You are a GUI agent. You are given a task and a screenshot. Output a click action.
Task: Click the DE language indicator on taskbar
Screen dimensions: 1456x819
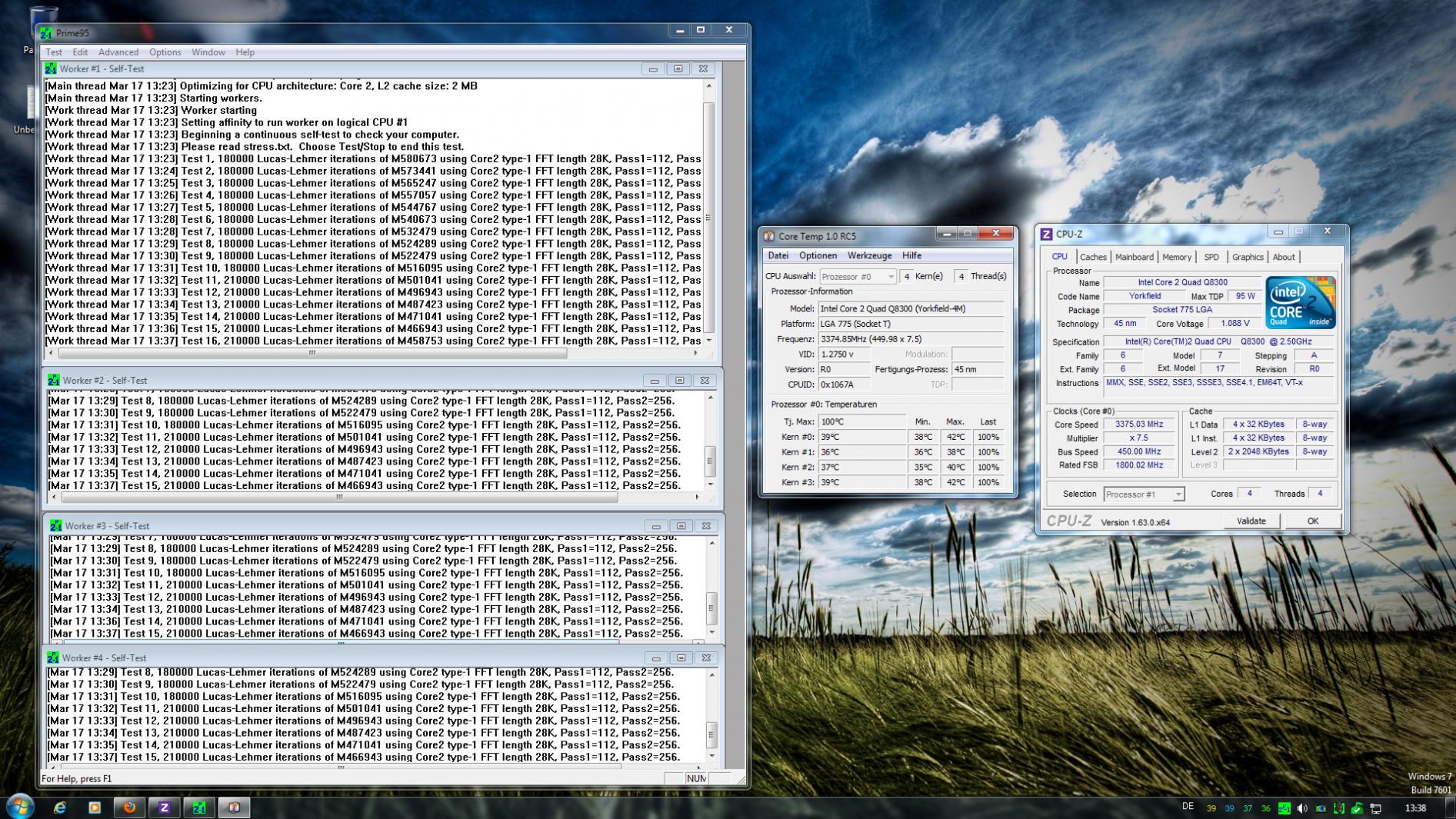(1188, 807)
